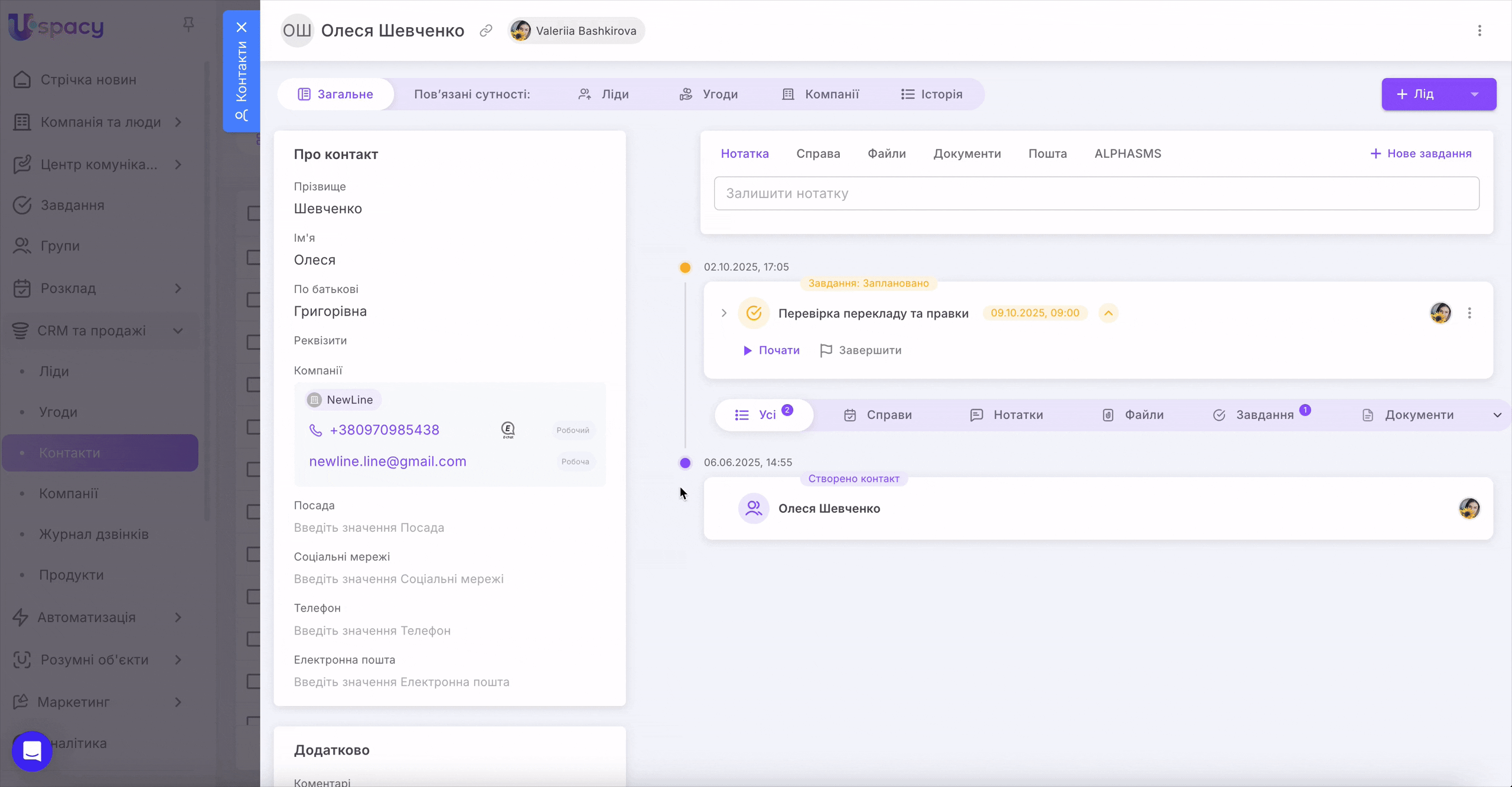Expand more activity filter tabs chevron
Viewport: 1512px width, 787px height.
(1497, 415)
